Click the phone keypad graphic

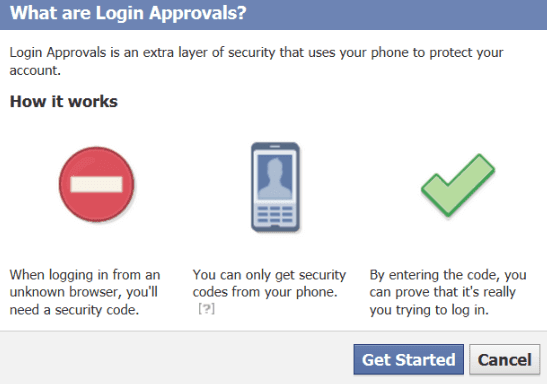click(275, 214)
